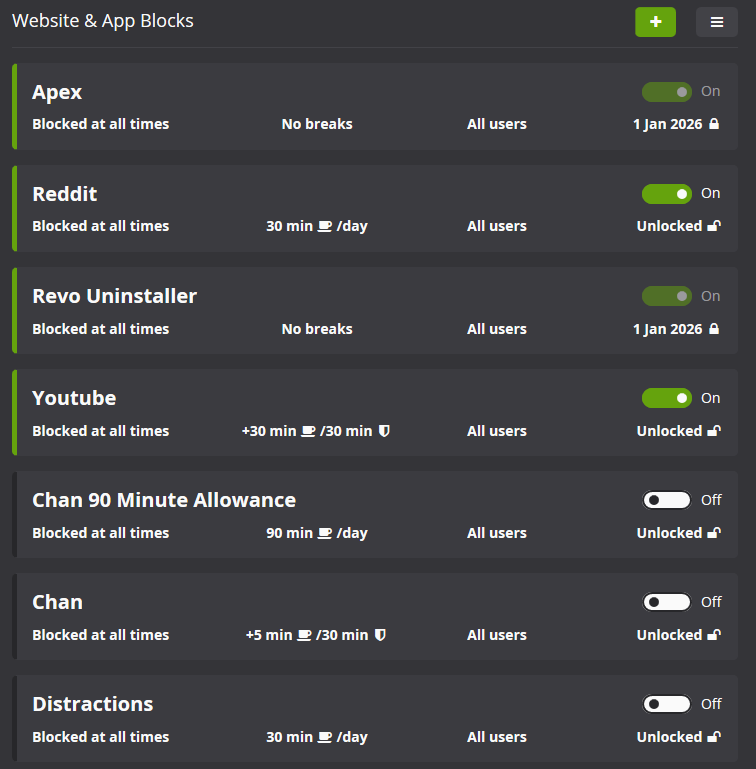The height and width of the screenshot is (769, 756).
Task: Enable the Chan 90 Minute Allowance block
Action: tap(667, 500)
